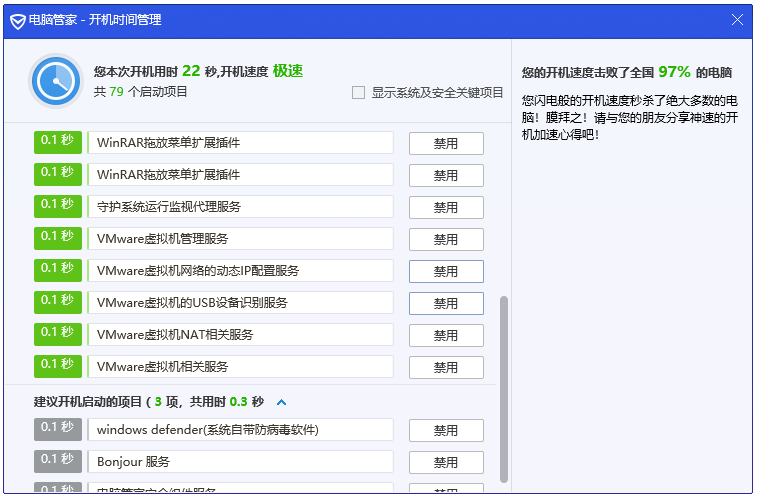Viewport: 758px width, 496px height.
Task: Disable VMware虚拟机相关服务 at startup
Action: 446,367
